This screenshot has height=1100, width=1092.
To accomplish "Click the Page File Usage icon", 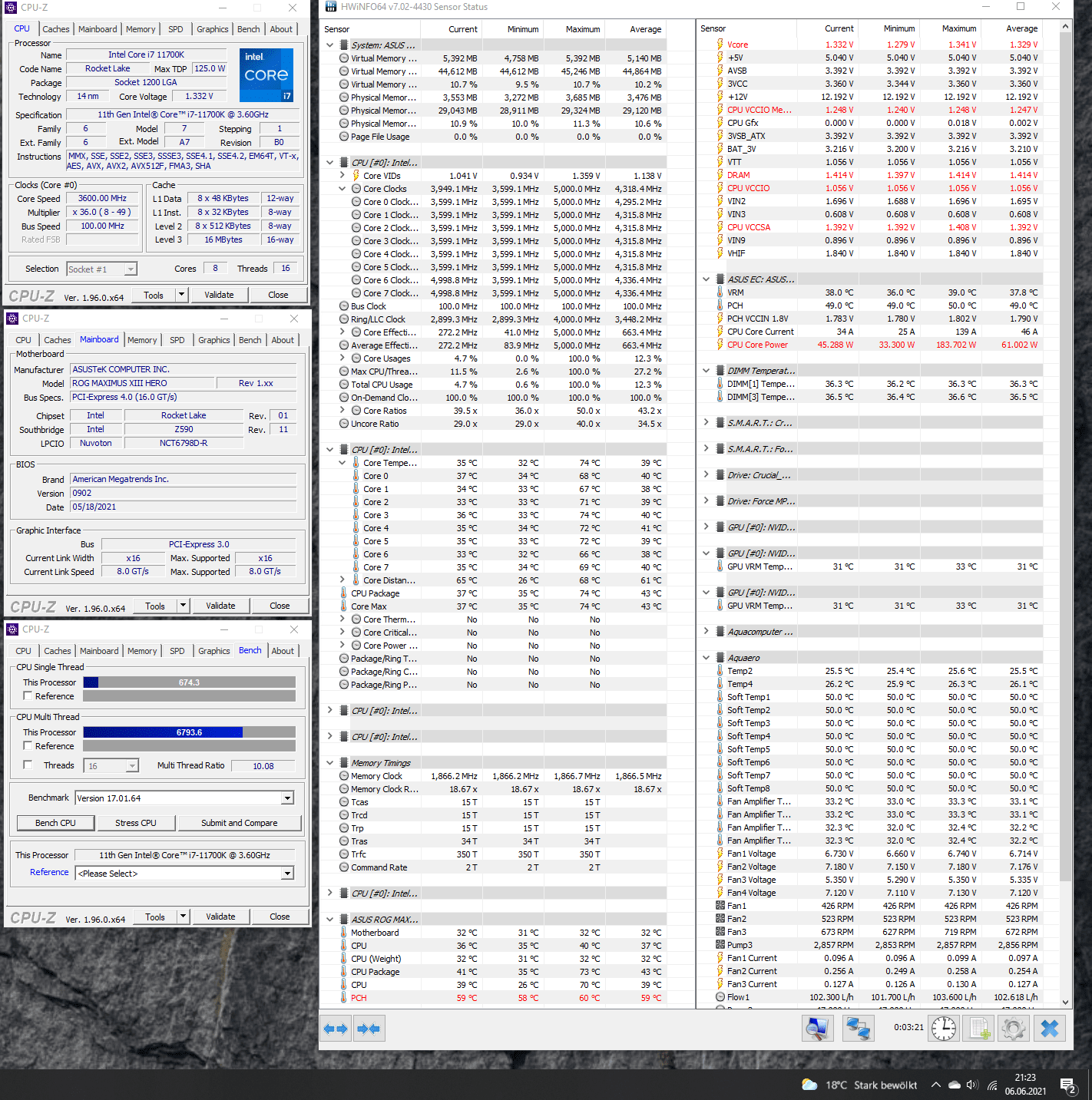I will [x=344, y=137].
